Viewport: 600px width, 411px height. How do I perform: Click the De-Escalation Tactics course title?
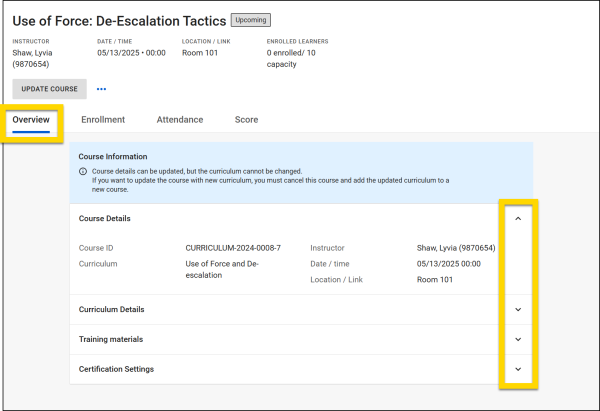[118, 19]
